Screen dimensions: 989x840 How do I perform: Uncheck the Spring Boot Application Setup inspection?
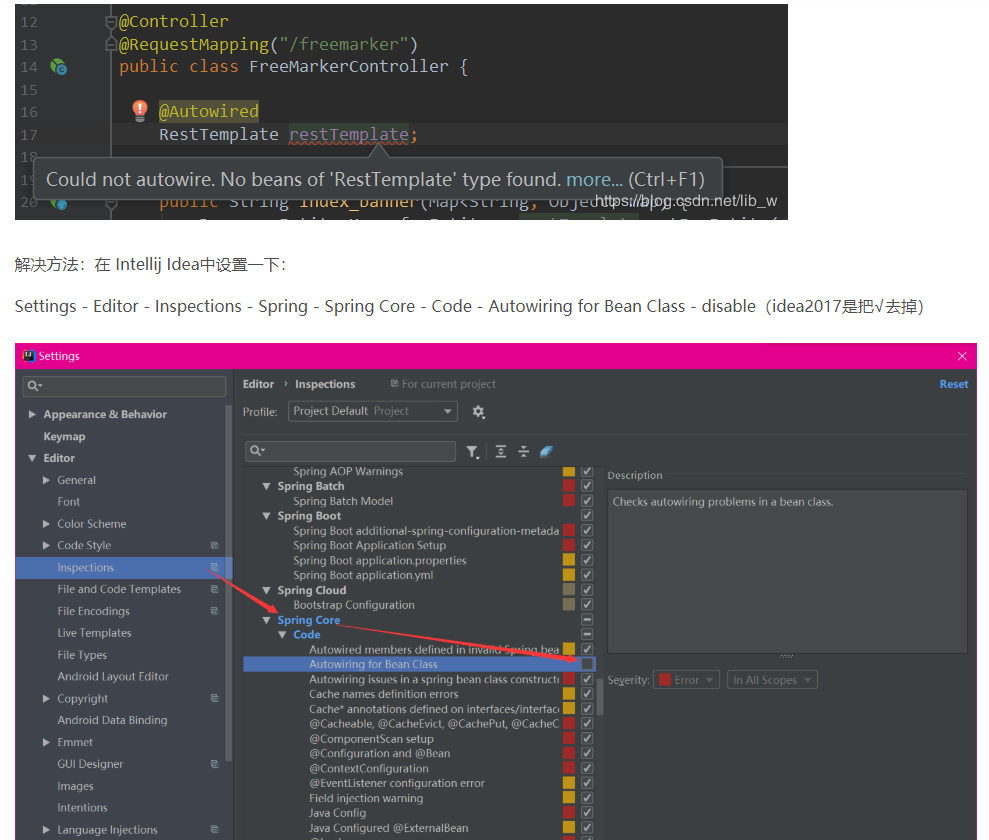[x=586, y=545]
